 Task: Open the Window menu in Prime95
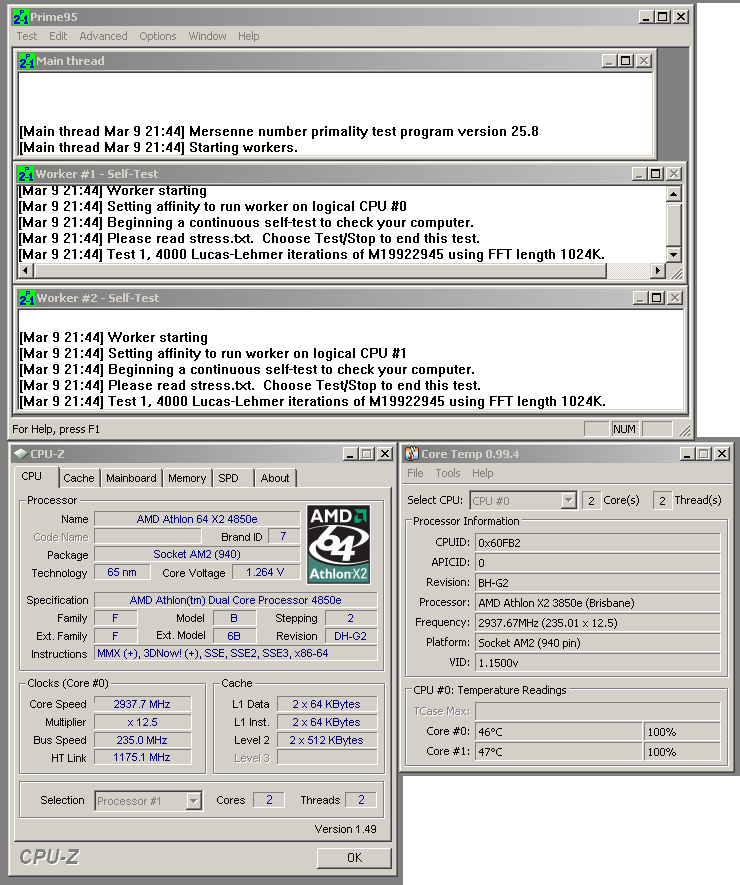207,36
